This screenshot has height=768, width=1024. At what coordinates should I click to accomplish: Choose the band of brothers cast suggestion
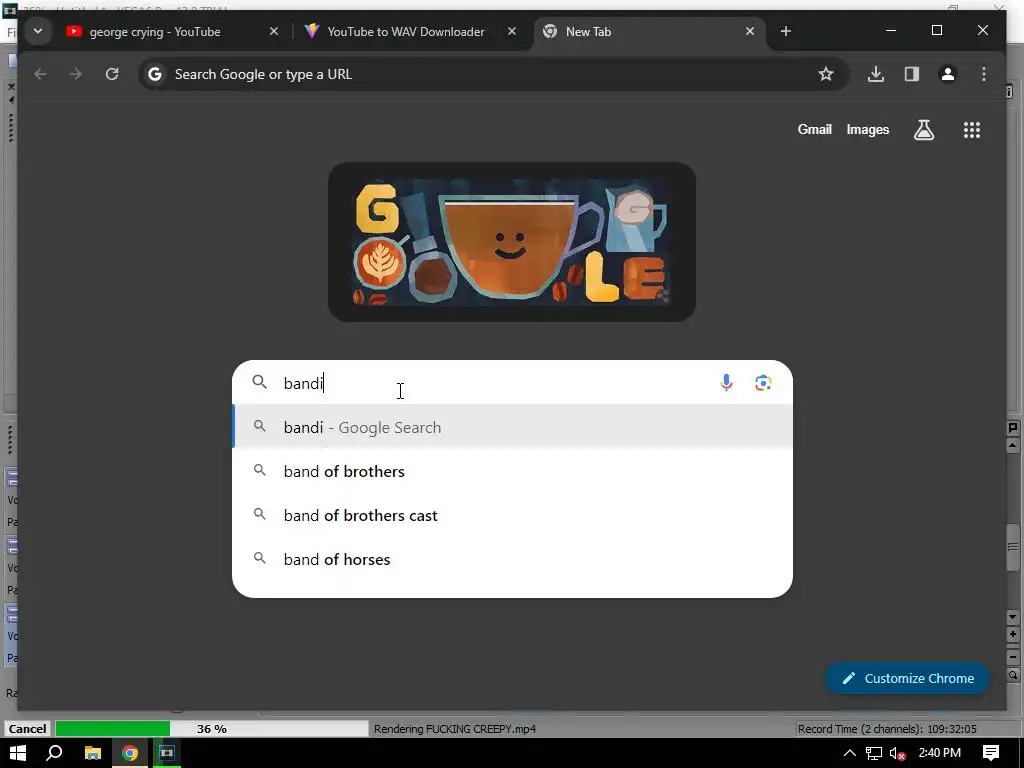(513, 515)
